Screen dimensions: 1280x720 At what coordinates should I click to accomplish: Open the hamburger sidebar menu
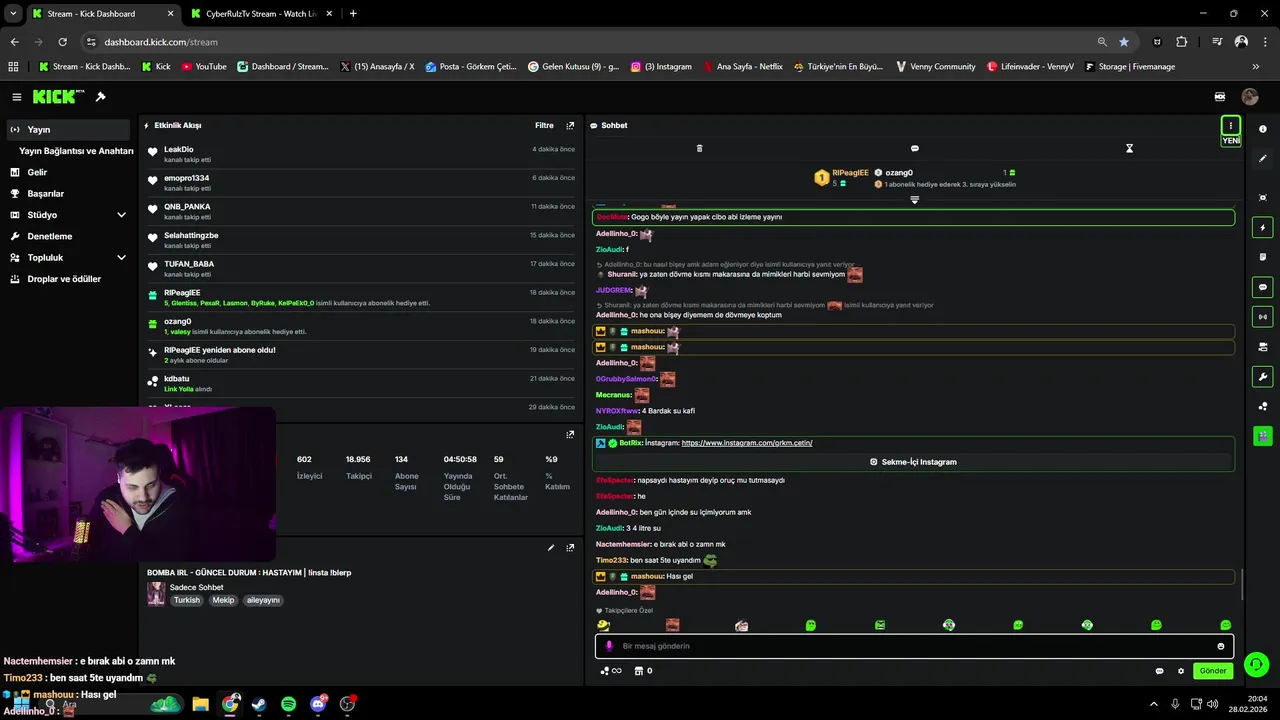(17, 97)
